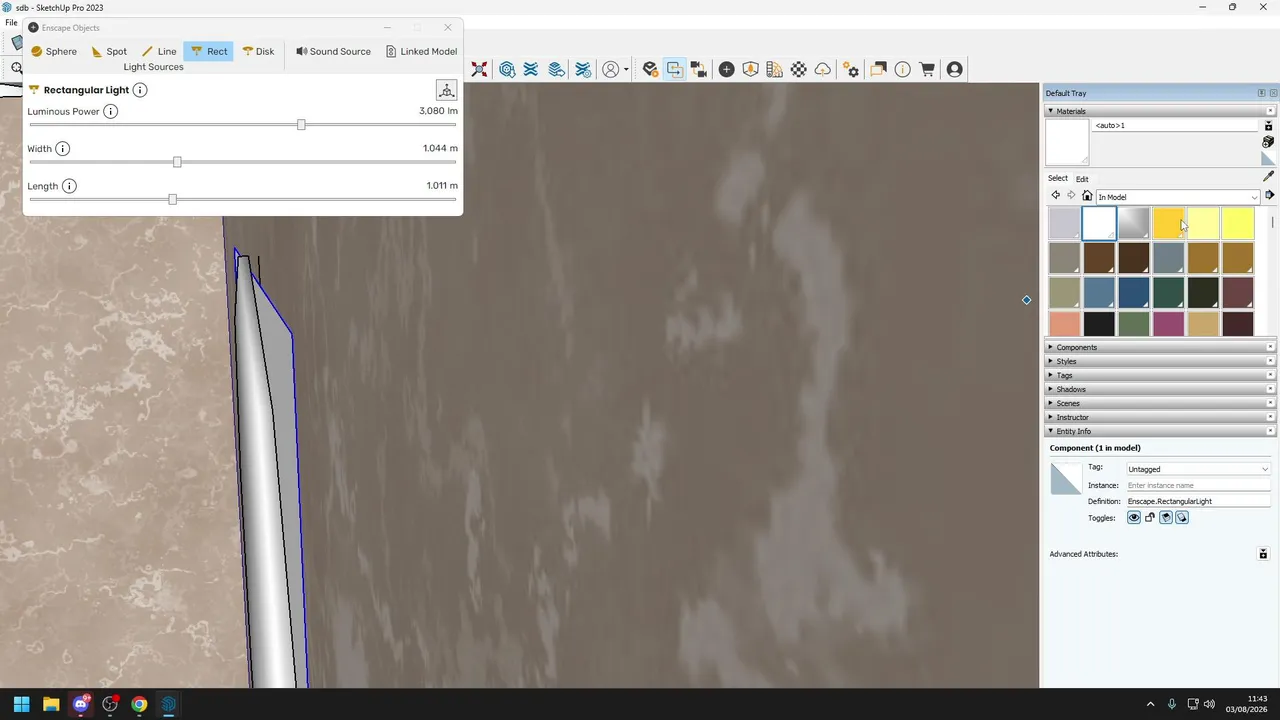Viewport: 1280px width, 720px height.
Task: Click the Width info icon
Action: 63,149
